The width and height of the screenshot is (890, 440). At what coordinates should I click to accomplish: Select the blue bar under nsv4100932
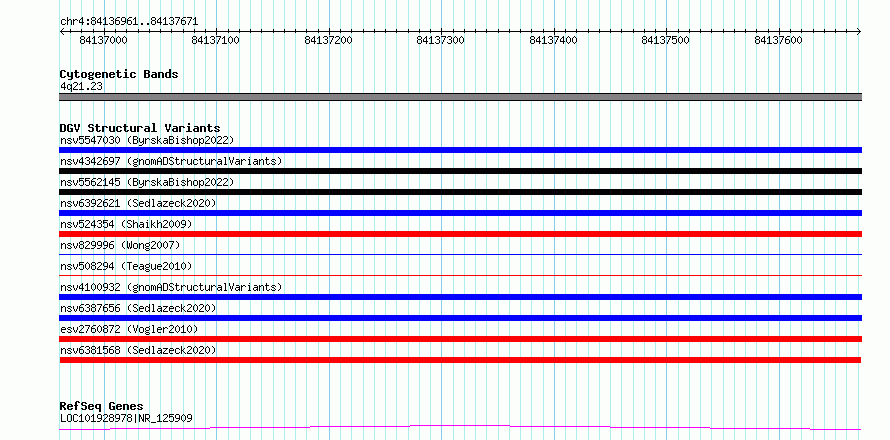pos(460,297)
